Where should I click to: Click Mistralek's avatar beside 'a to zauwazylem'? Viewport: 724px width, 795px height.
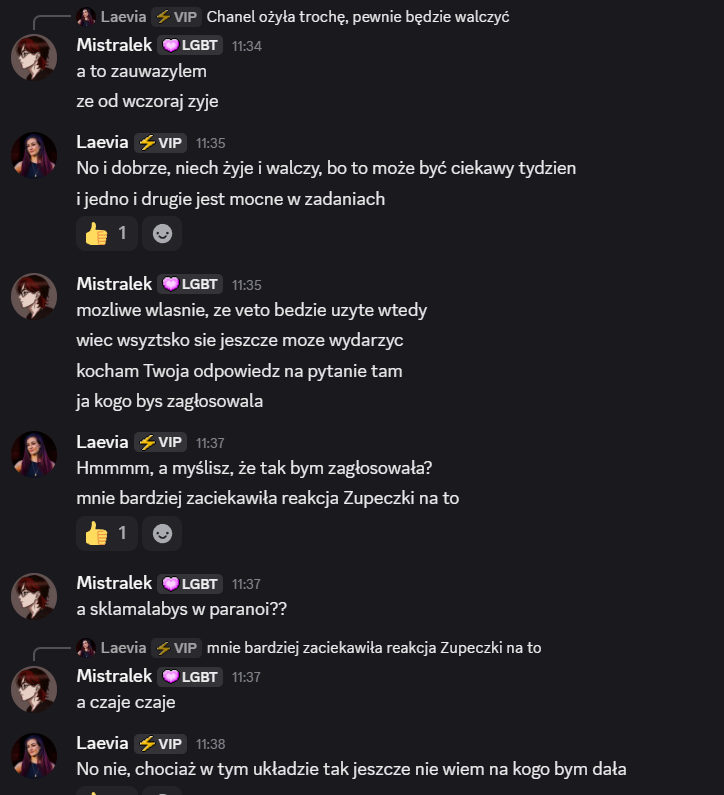tap(34, 57)
